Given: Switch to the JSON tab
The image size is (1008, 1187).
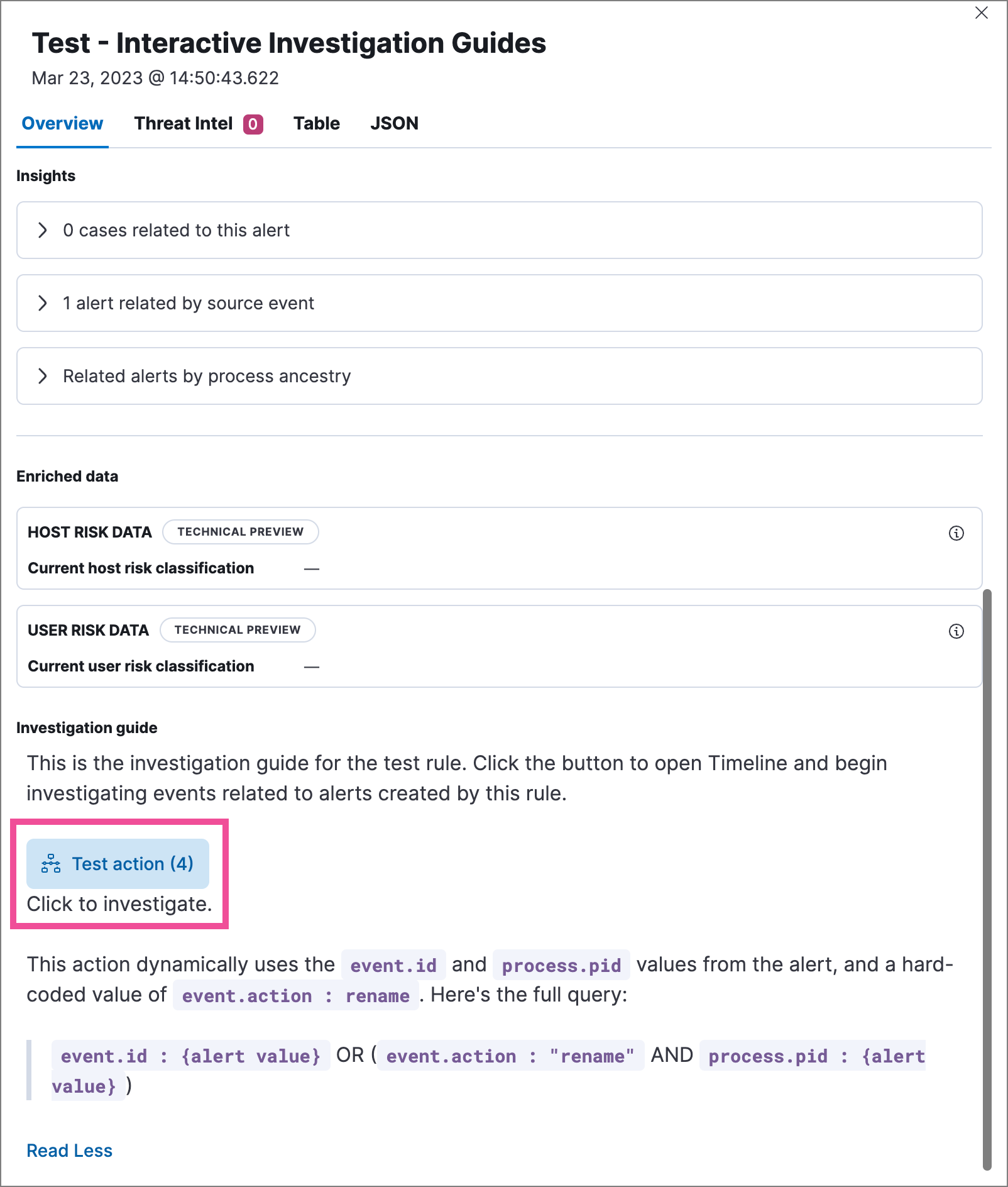Looking at the screenshot, I should tap(394, 123).
